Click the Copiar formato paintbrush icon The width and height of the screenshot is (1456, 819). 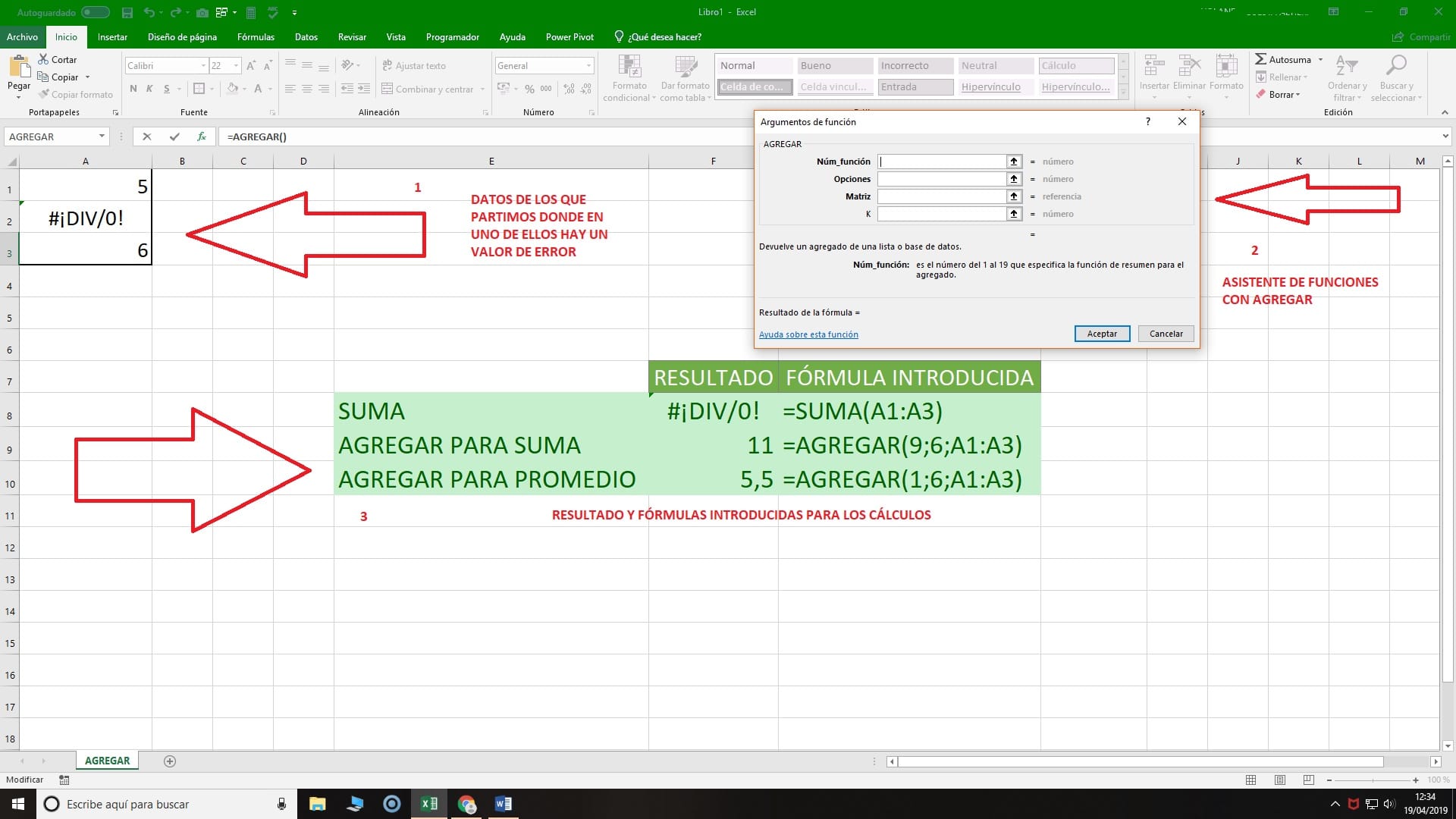[44, 95]
